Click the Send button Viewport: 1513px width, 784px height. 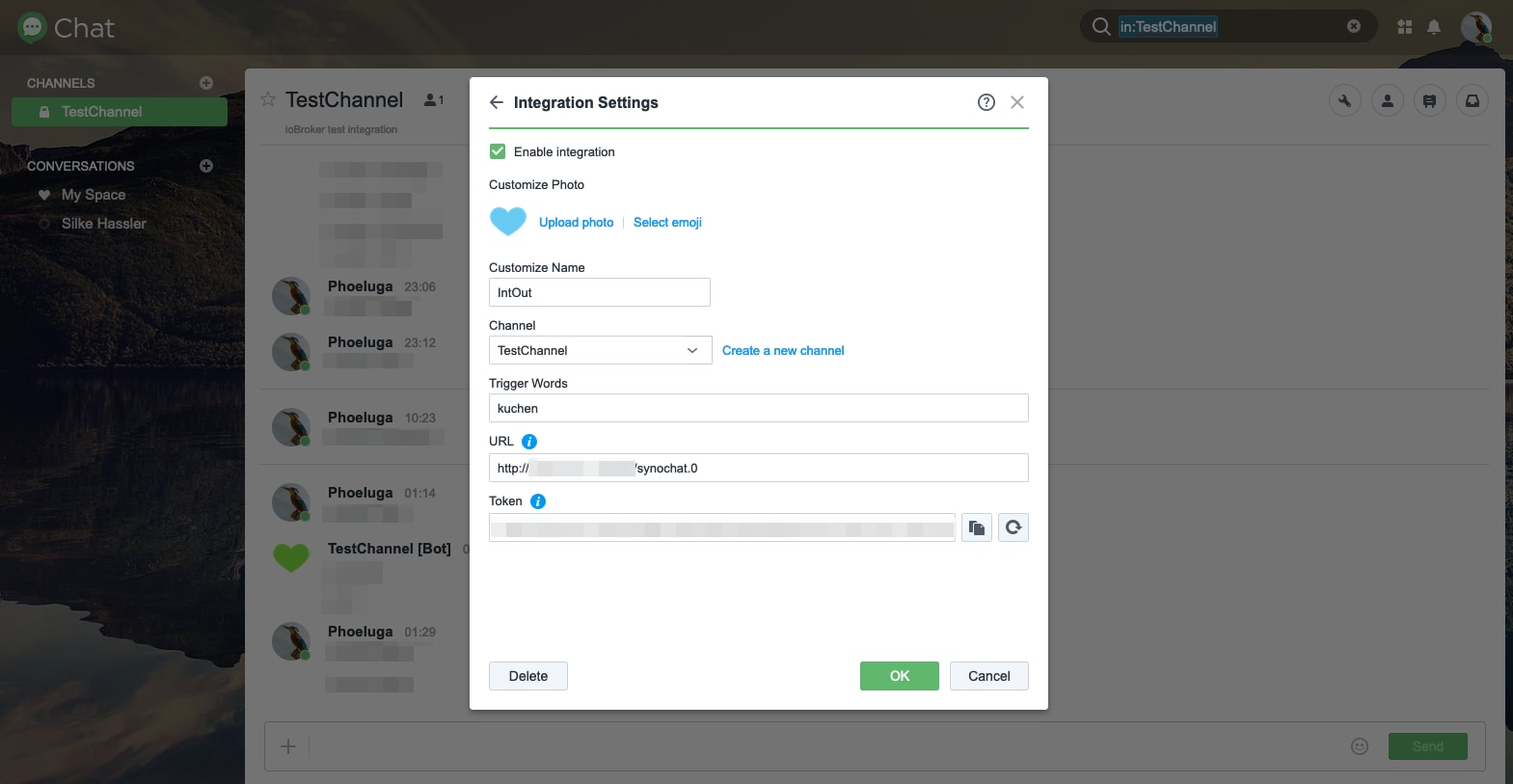coord(1428,746)
